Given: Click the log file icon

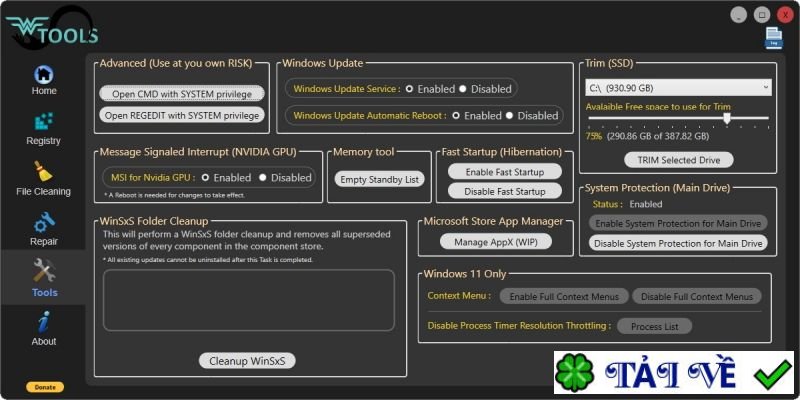Looking at the screenshot, I should tap(773, 38).
